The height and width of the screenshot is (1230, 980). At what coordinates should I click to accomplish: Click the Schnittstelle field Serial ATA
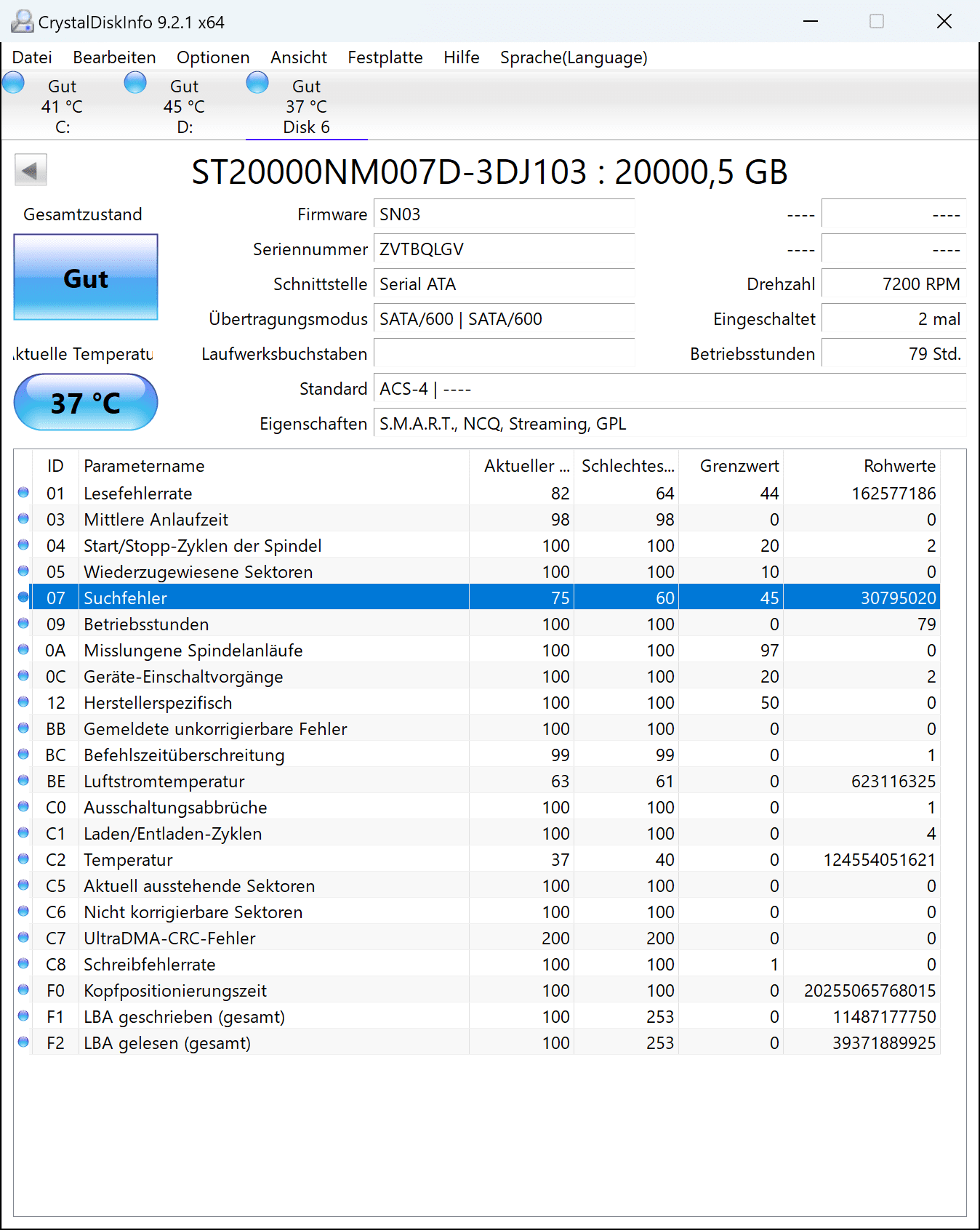(x=504, y=284)
